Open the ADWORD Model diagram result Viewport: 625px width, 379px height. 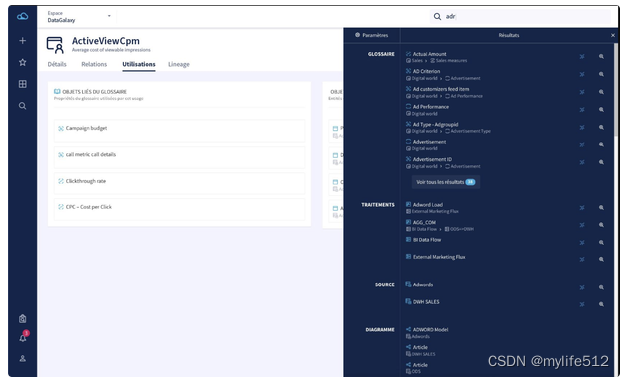430,330
